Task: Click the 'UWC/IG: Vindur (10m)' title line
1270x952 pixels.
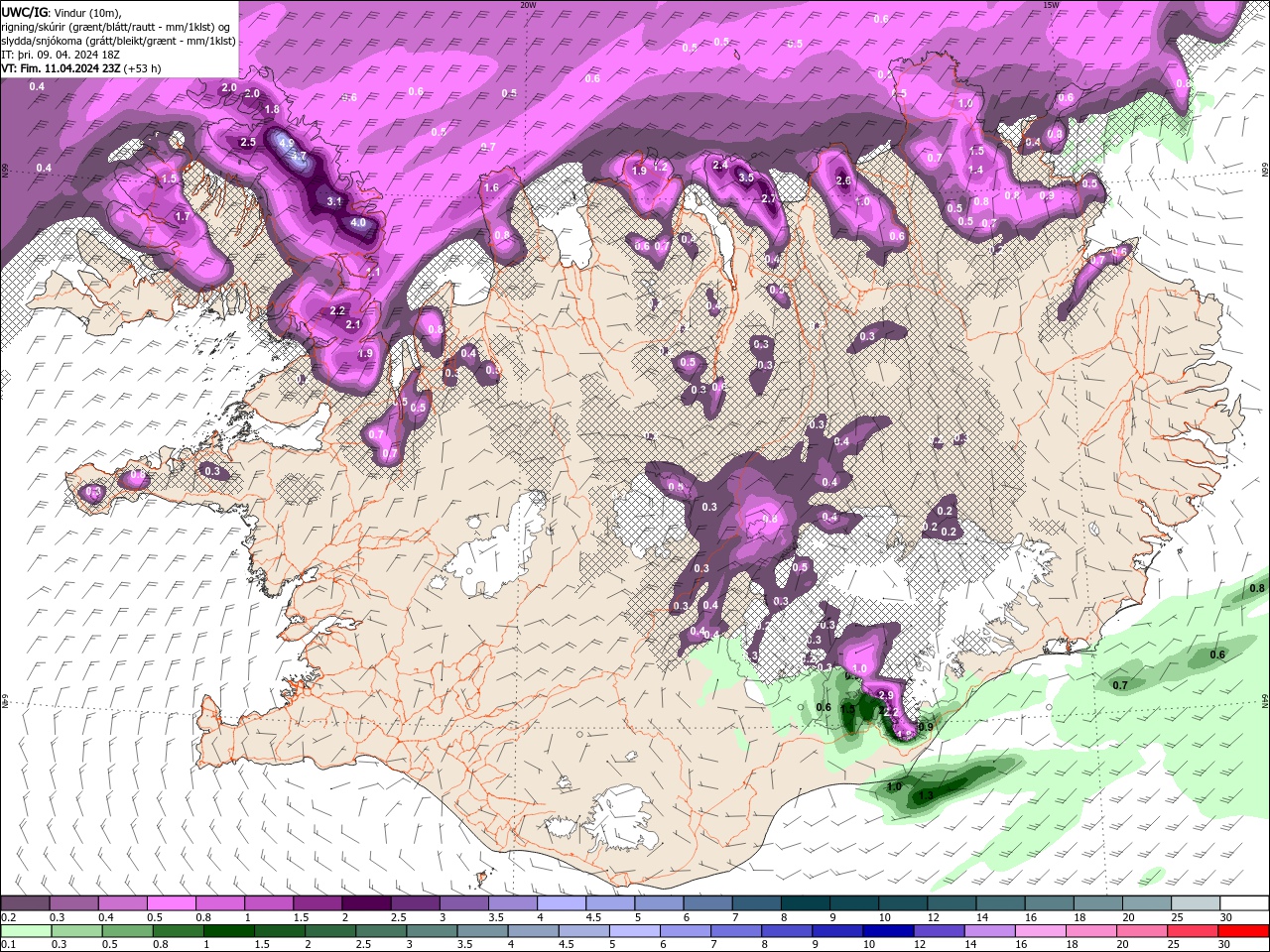Action: coord(62,12)
